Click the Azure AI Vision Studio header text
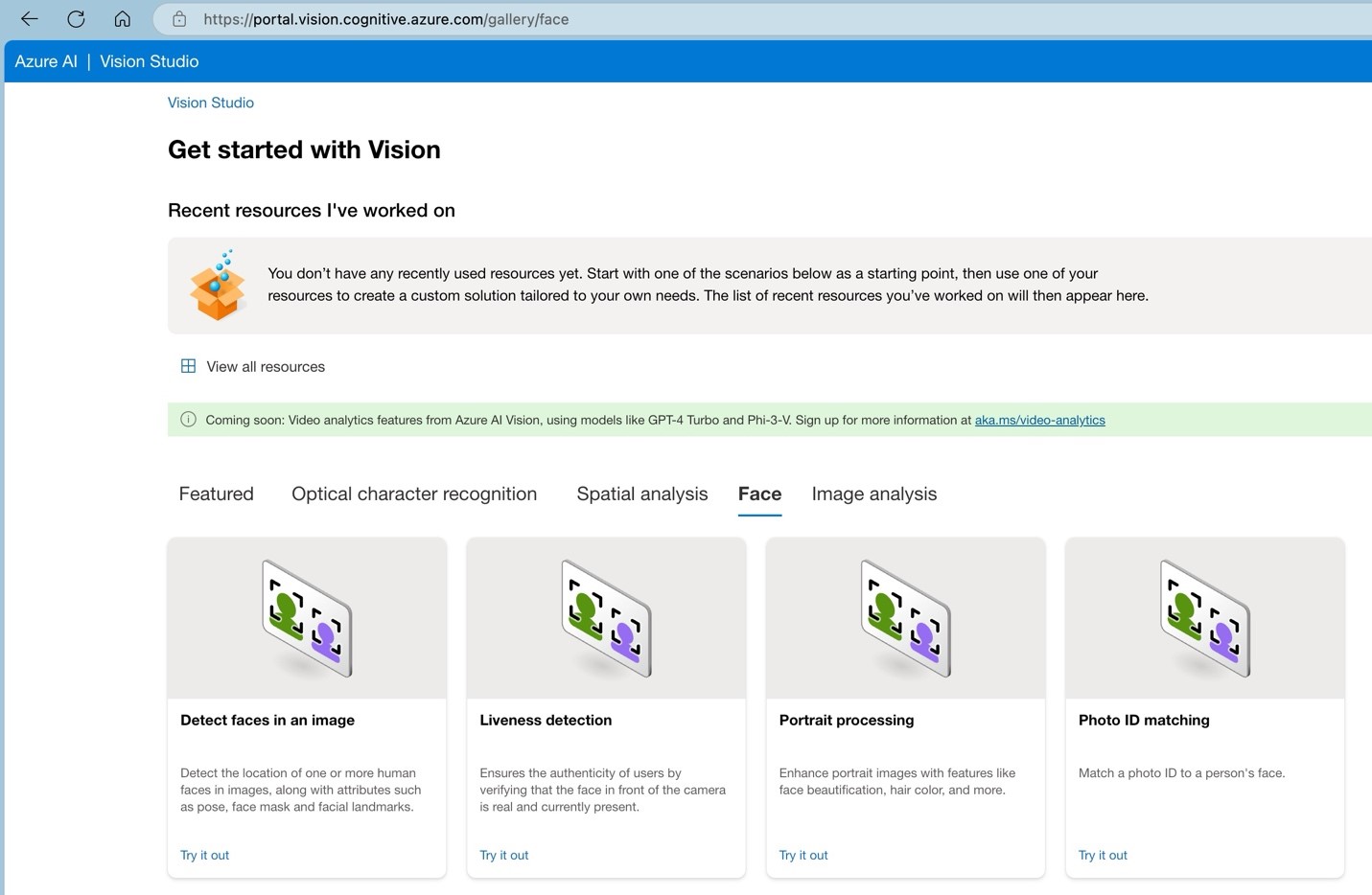Screen dimensions: 1372x895 click(x=106, y=60)
